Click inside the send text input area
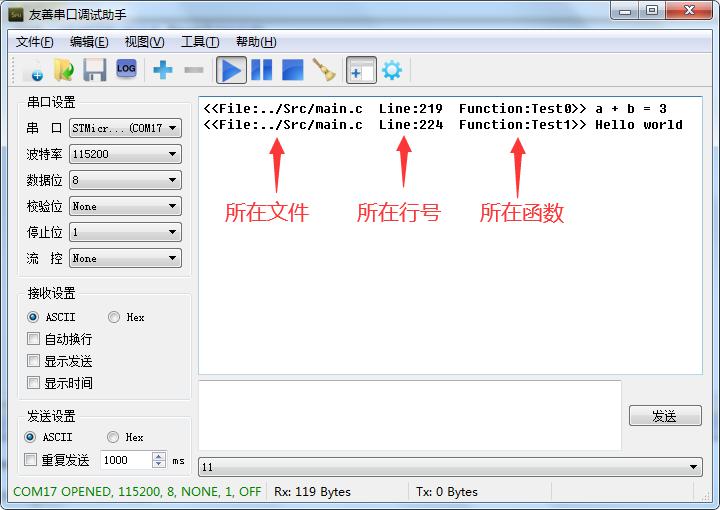This screenshot has width=720, height=510. [x=410, y=415]
